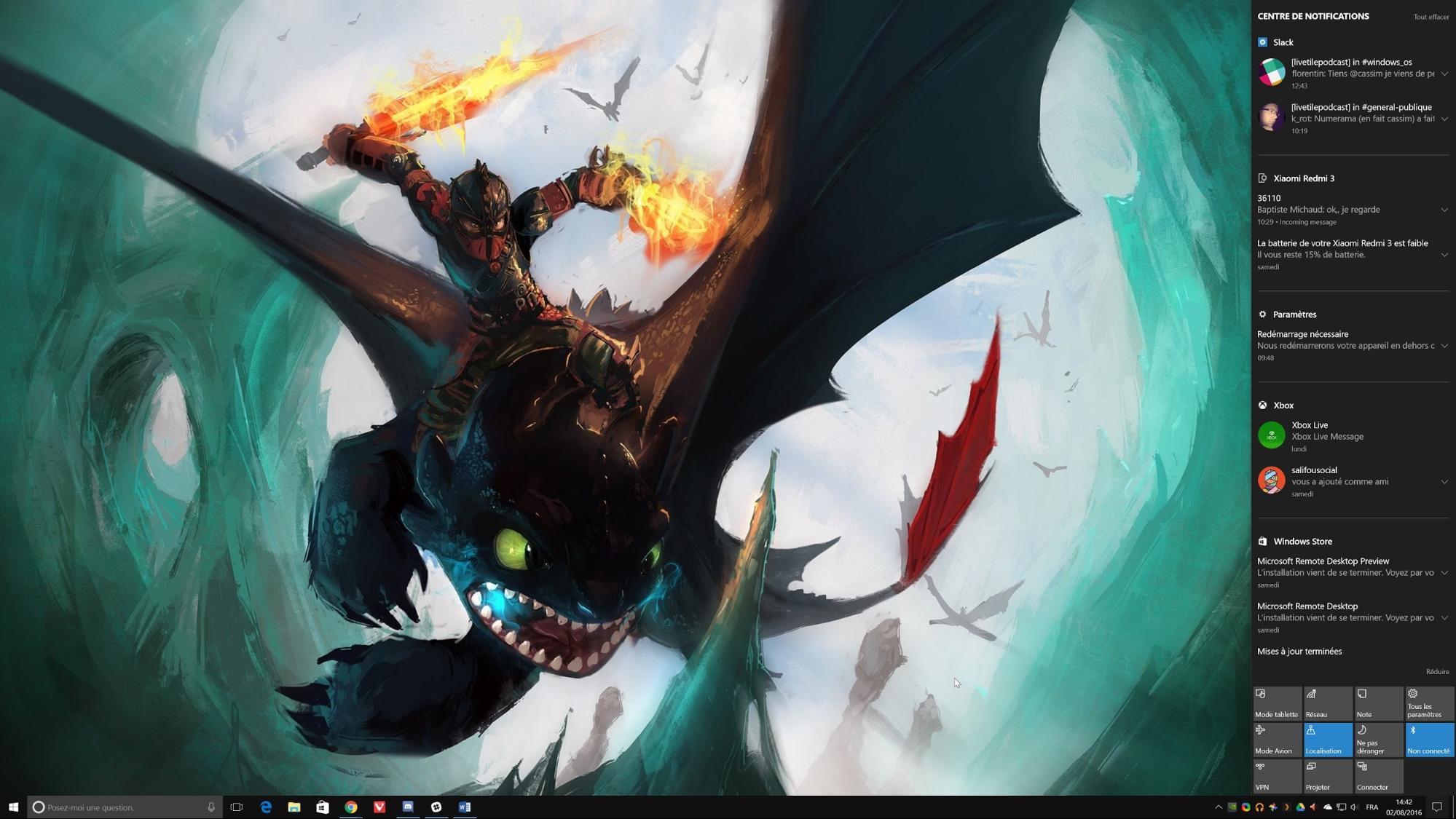Turn off the Localisation quick action
Screen dimensions: 1456x819
[x=1329, y=740]
